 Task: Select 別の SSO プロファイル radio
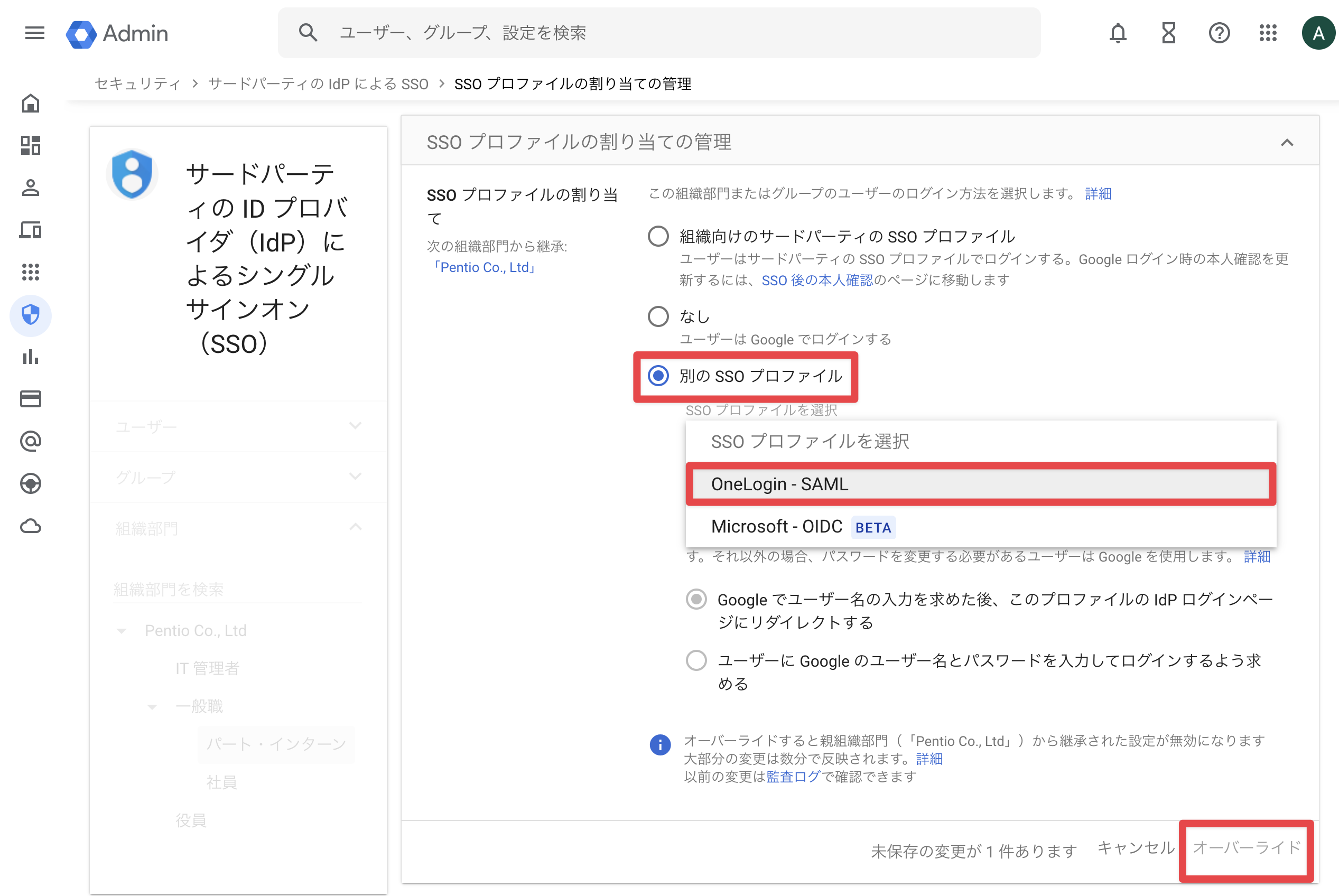[658, 376]
